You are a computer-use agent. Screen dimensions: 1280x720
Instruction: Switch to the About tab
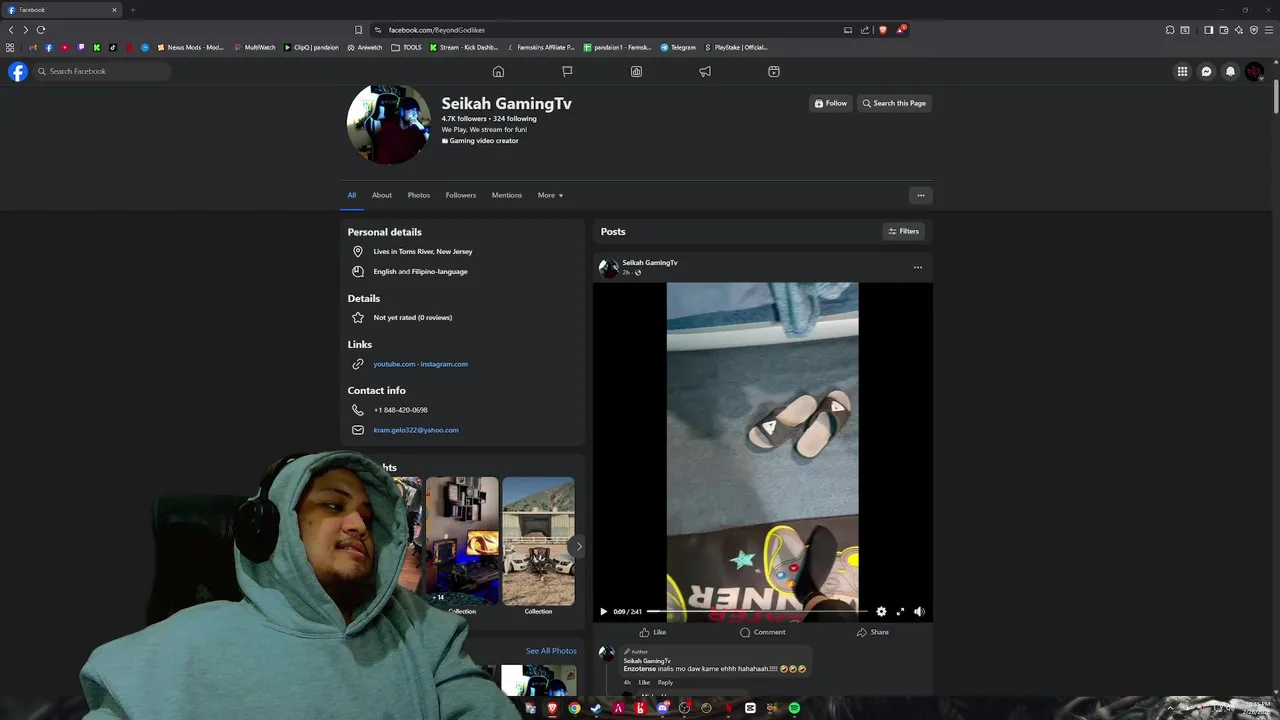(x=382, y=195)
